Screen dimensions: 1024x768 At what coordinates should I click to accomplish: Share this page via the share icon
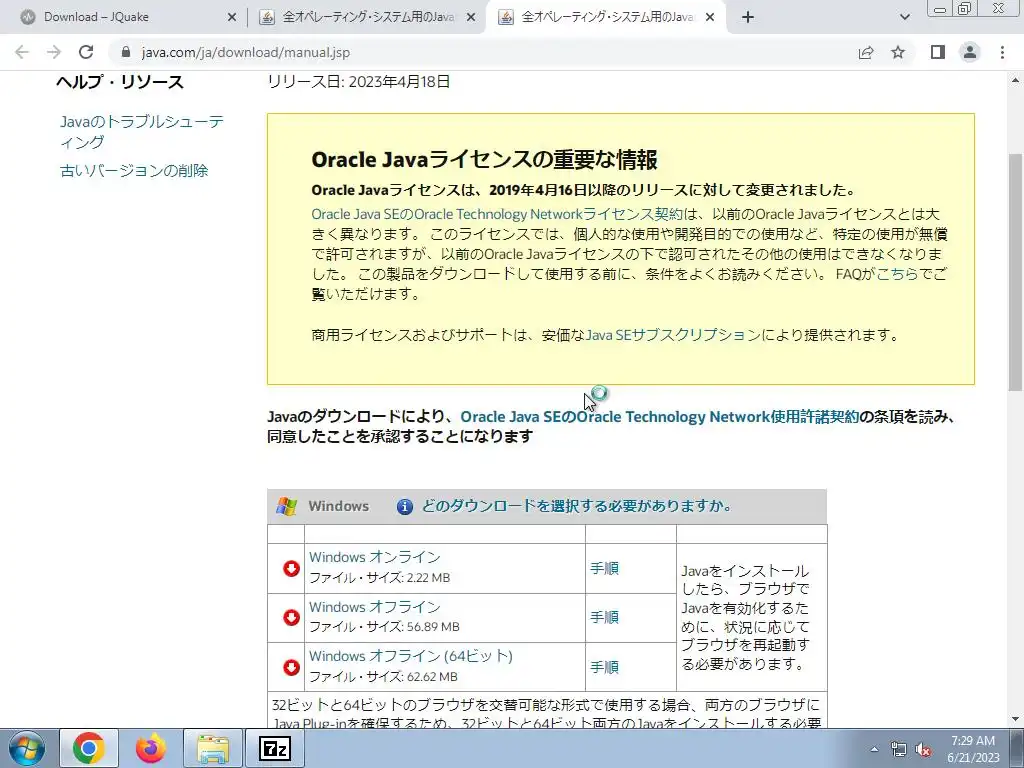pyautogui.click(x=866, y=52)
